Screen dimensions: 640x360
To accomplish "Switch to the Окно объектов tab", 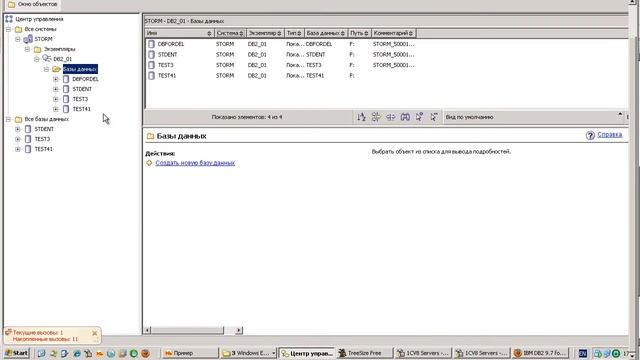I will click(33, 4).
